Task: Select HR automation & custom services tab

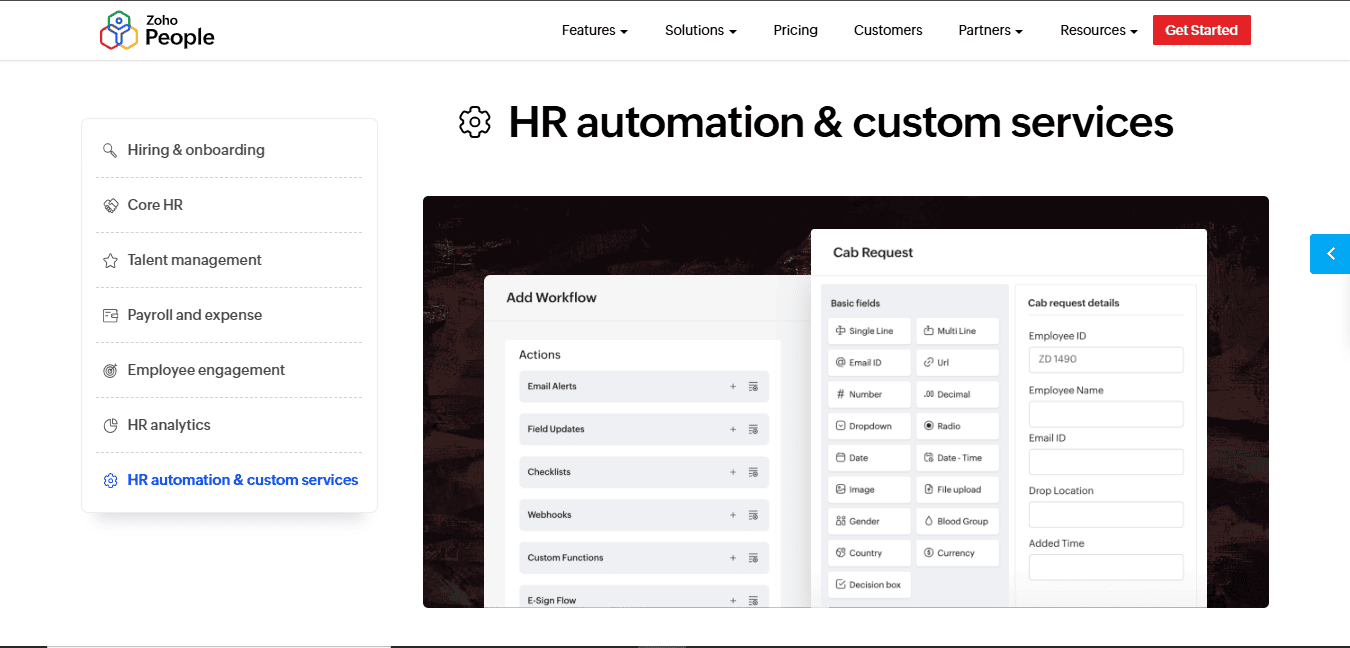Action: (242, 480)
